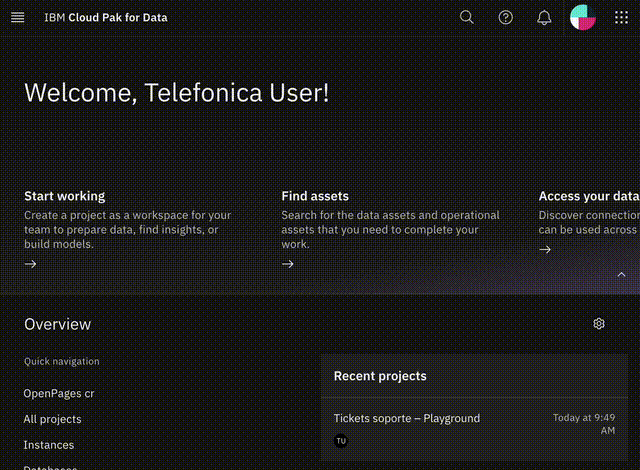This screenshot has height=470, width=640.
Task: Click the Overview heading
Action: point(58,324)
